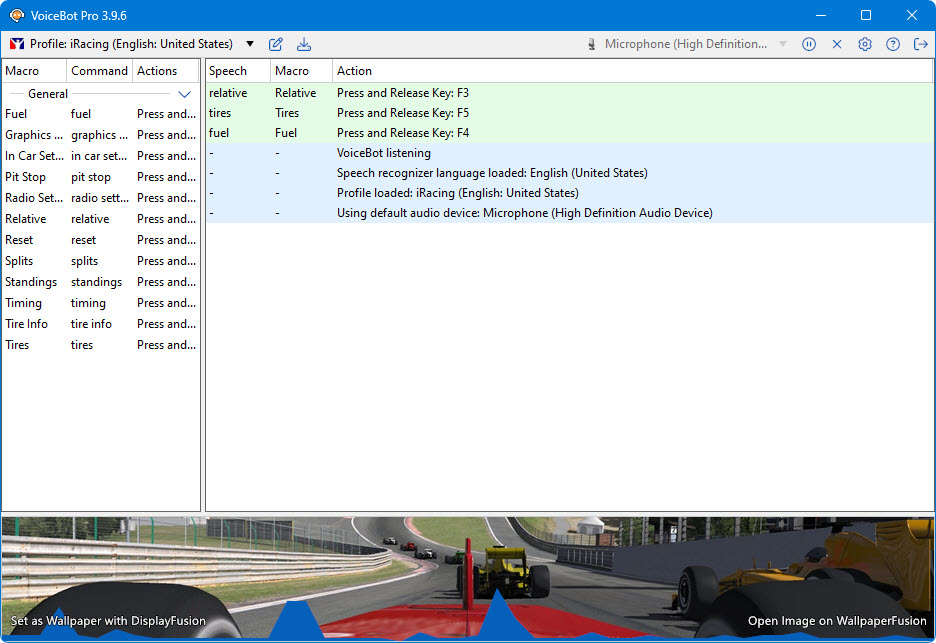
Task: Open the settings gear icon
Action: pos(865,44)
